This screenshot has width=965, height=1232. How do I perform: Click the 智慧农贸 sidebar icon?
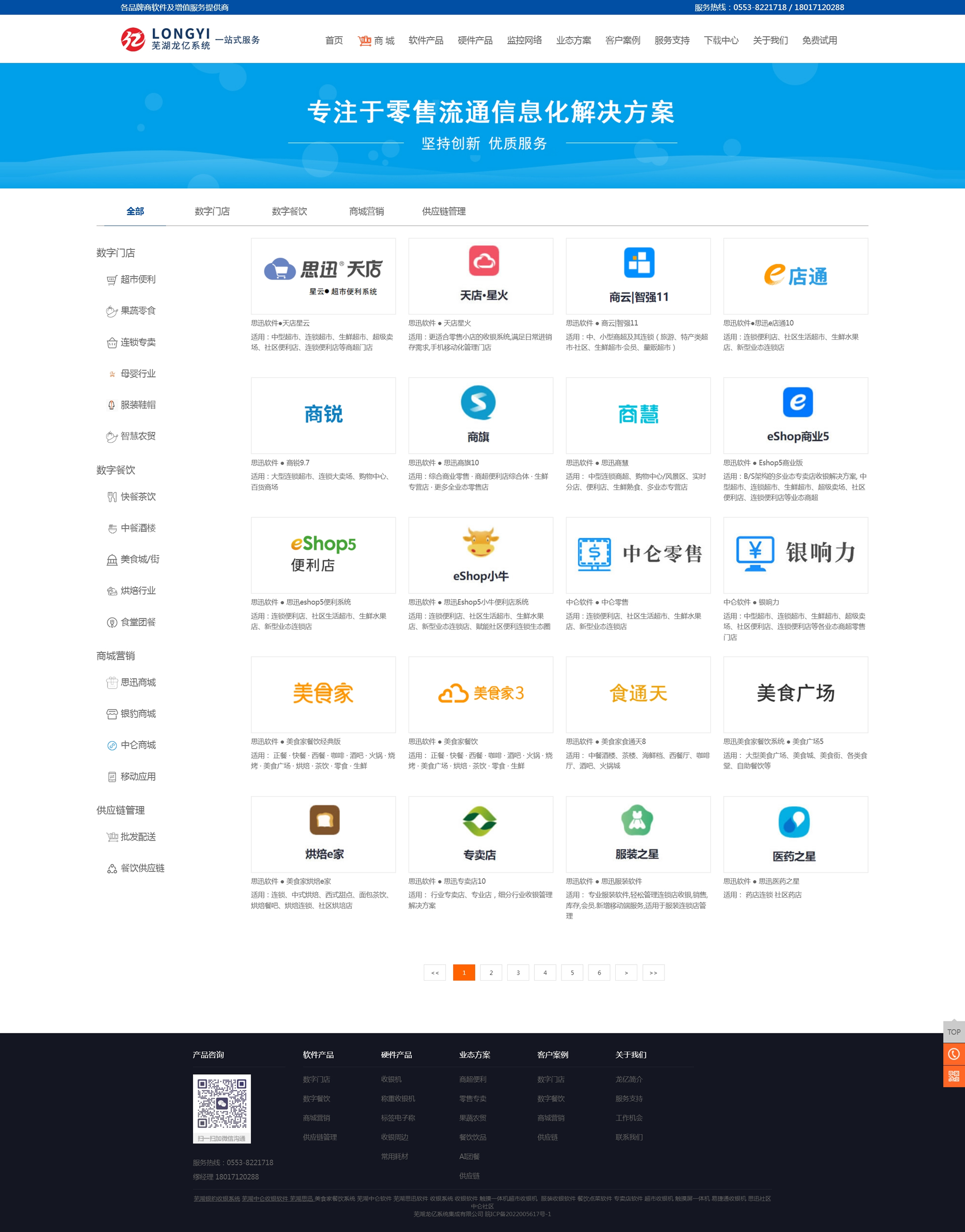point(112,437)
